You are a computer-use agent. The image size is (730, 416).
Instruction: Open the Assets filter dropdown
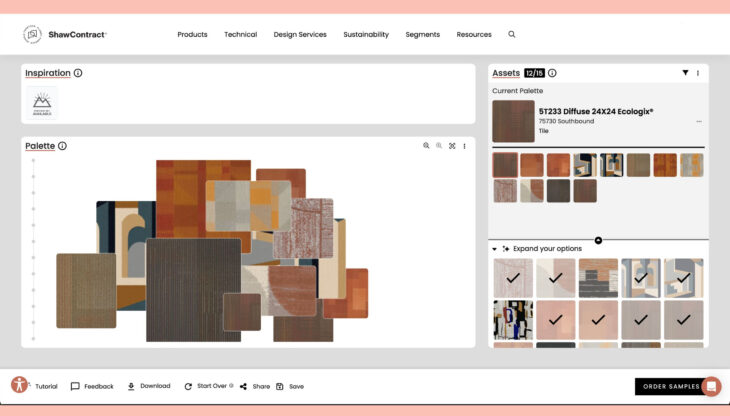[685, 73]
